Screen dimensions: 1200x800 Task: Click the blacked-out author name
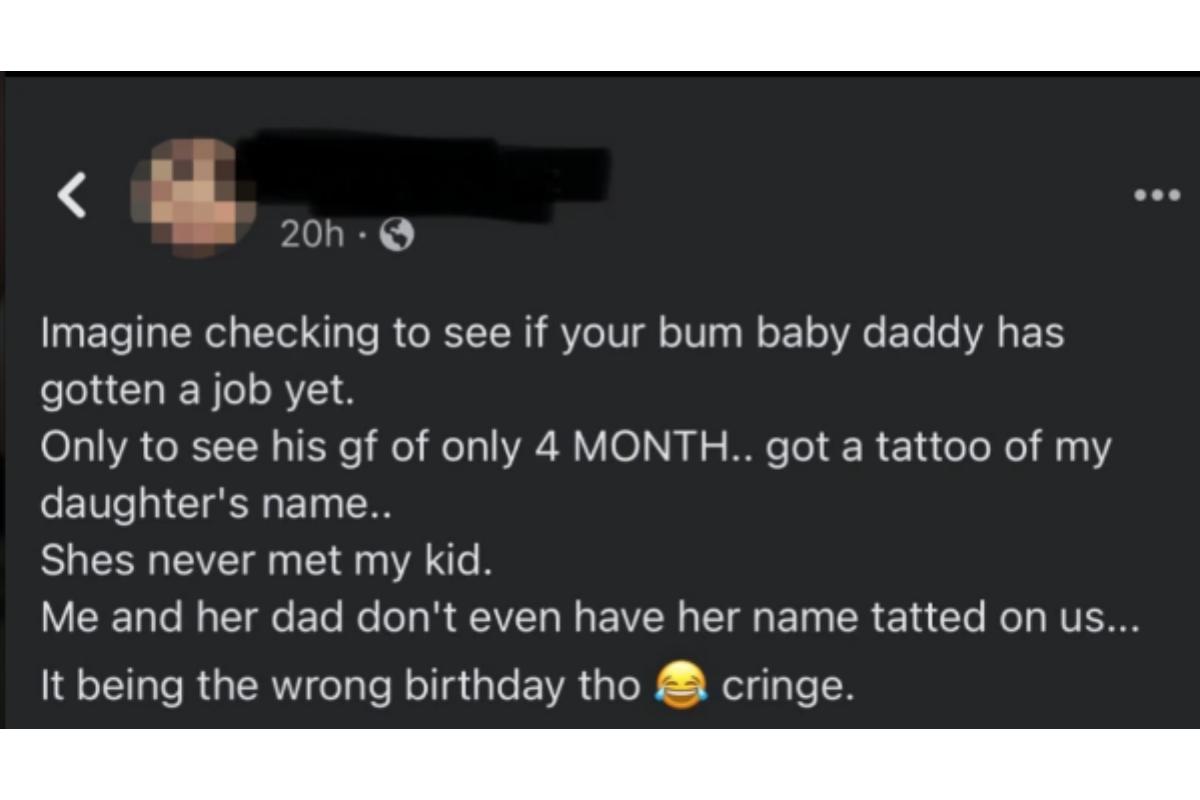(428, 182)
